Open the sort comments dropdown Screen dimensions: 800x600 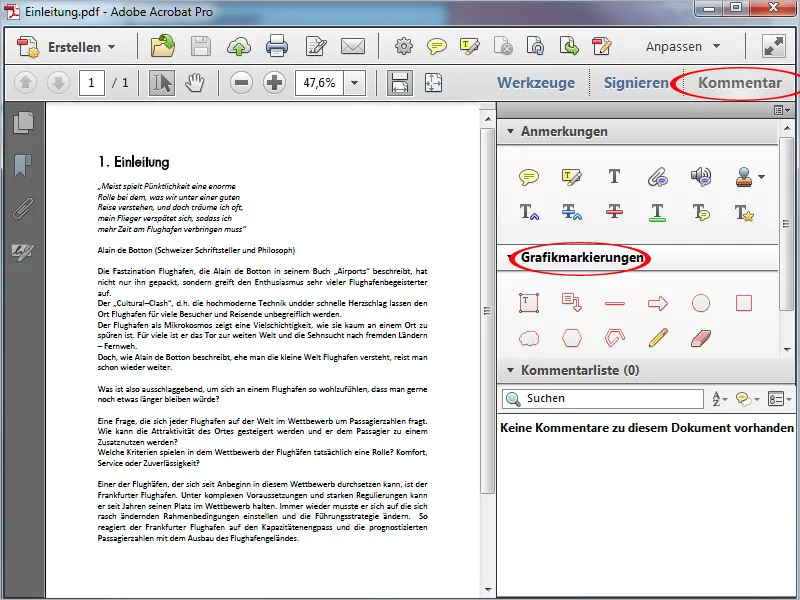[x=719, y=399]
